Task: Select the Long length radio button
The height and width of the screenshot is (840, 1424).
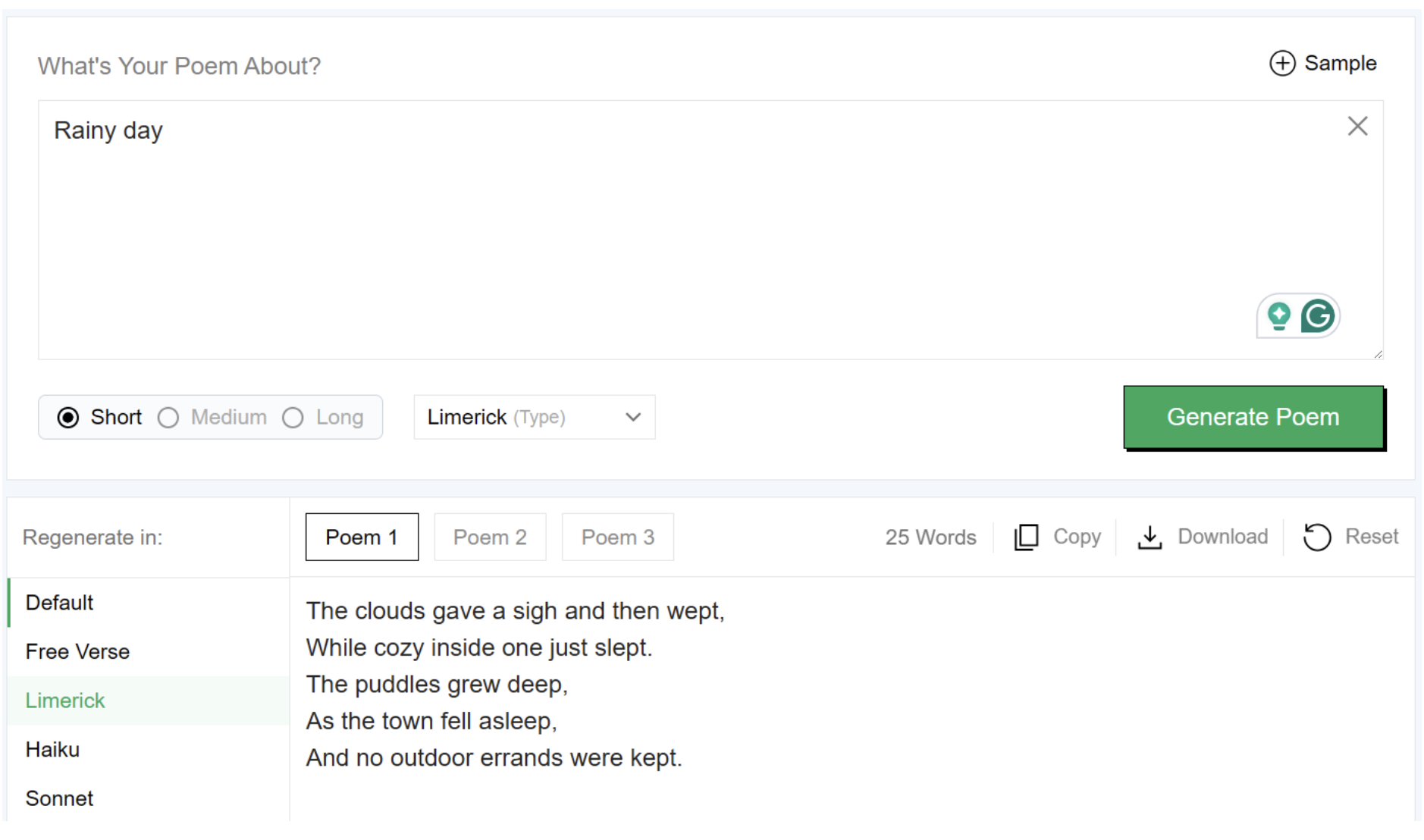Action: 293,418
